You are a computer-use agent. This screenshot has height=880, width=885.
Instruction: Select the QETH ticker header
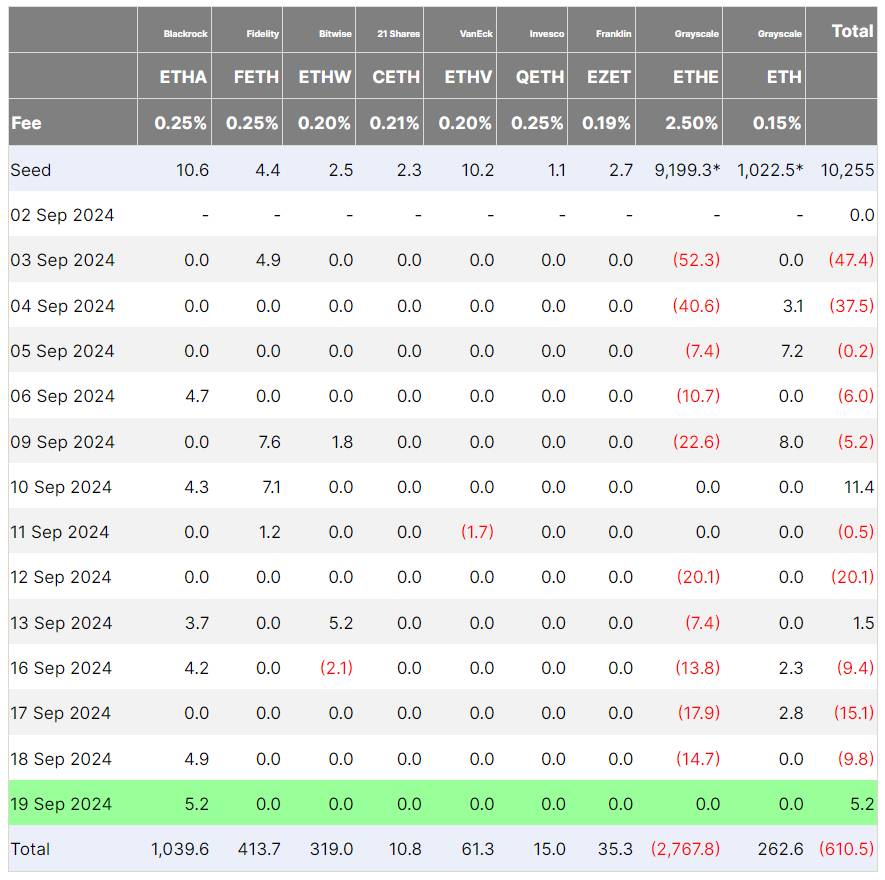pyautogui.click(x=540, y=77)
